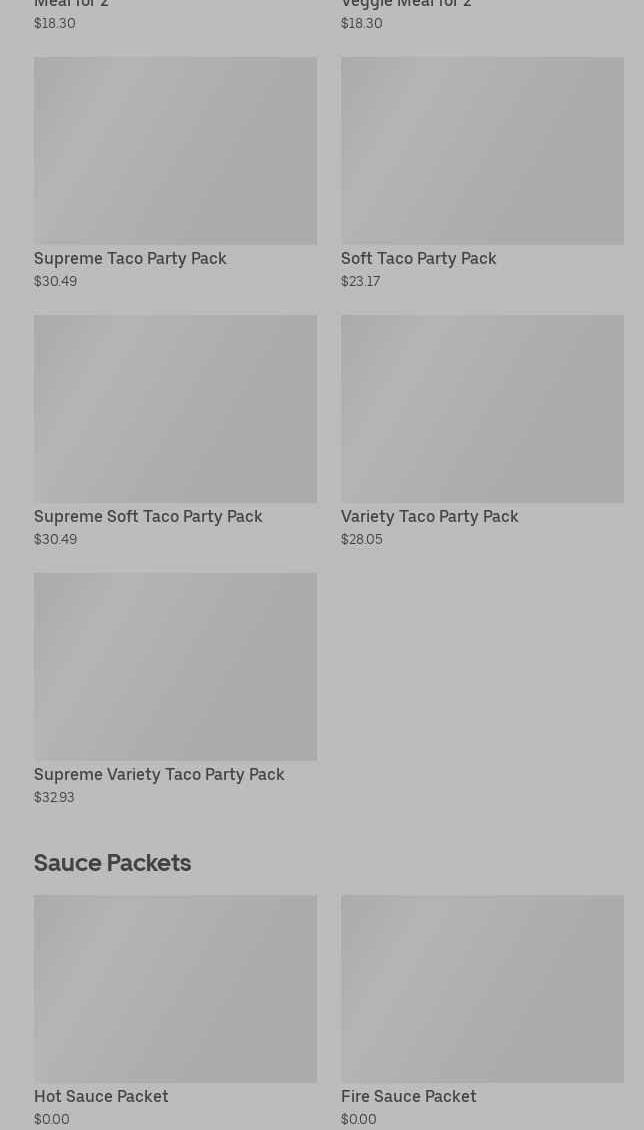Select the Supreme Soft Taco Party Pack title
The height and width of the screenshot is (1130, 644).
pyautogui.click(x=148, y=516)
